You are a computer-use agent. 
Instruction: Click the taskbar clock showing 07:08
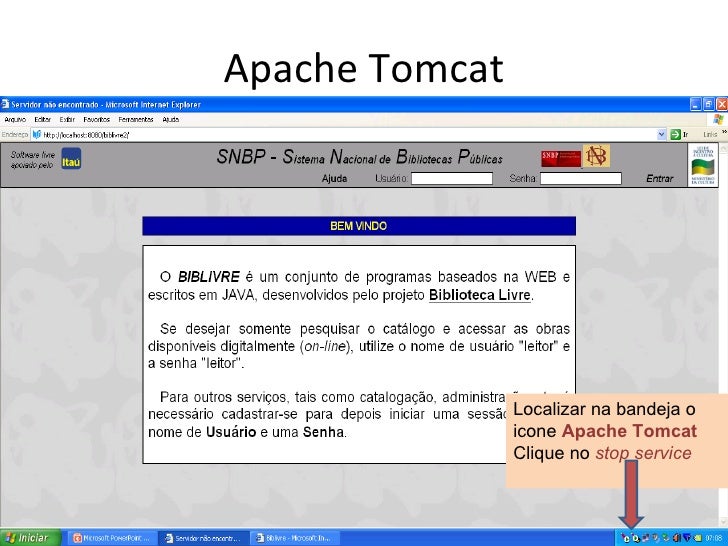click(x=714, y=538)
